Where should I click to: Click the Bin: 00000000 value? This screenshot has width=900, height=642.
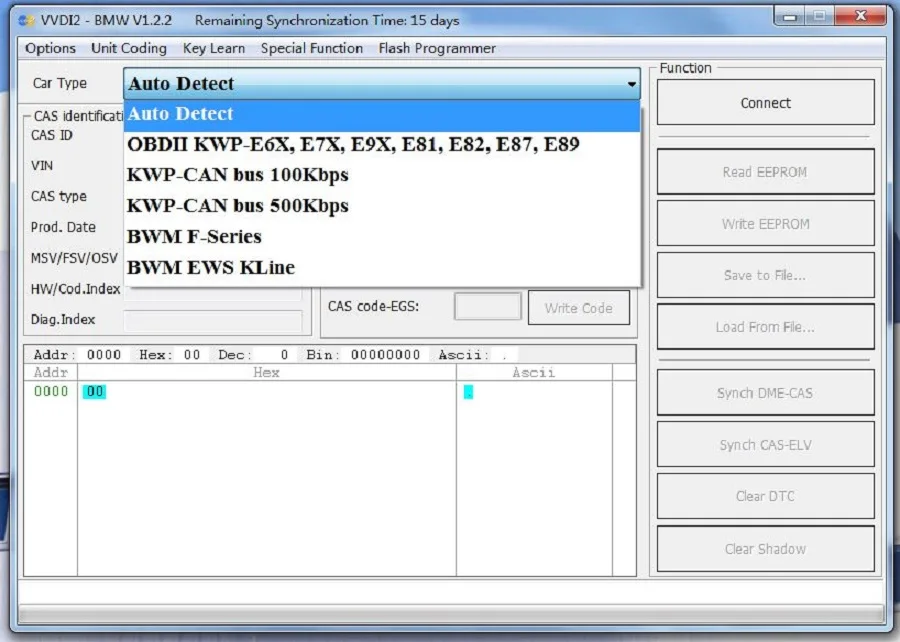pyautogui.click(x=385, y=355)
